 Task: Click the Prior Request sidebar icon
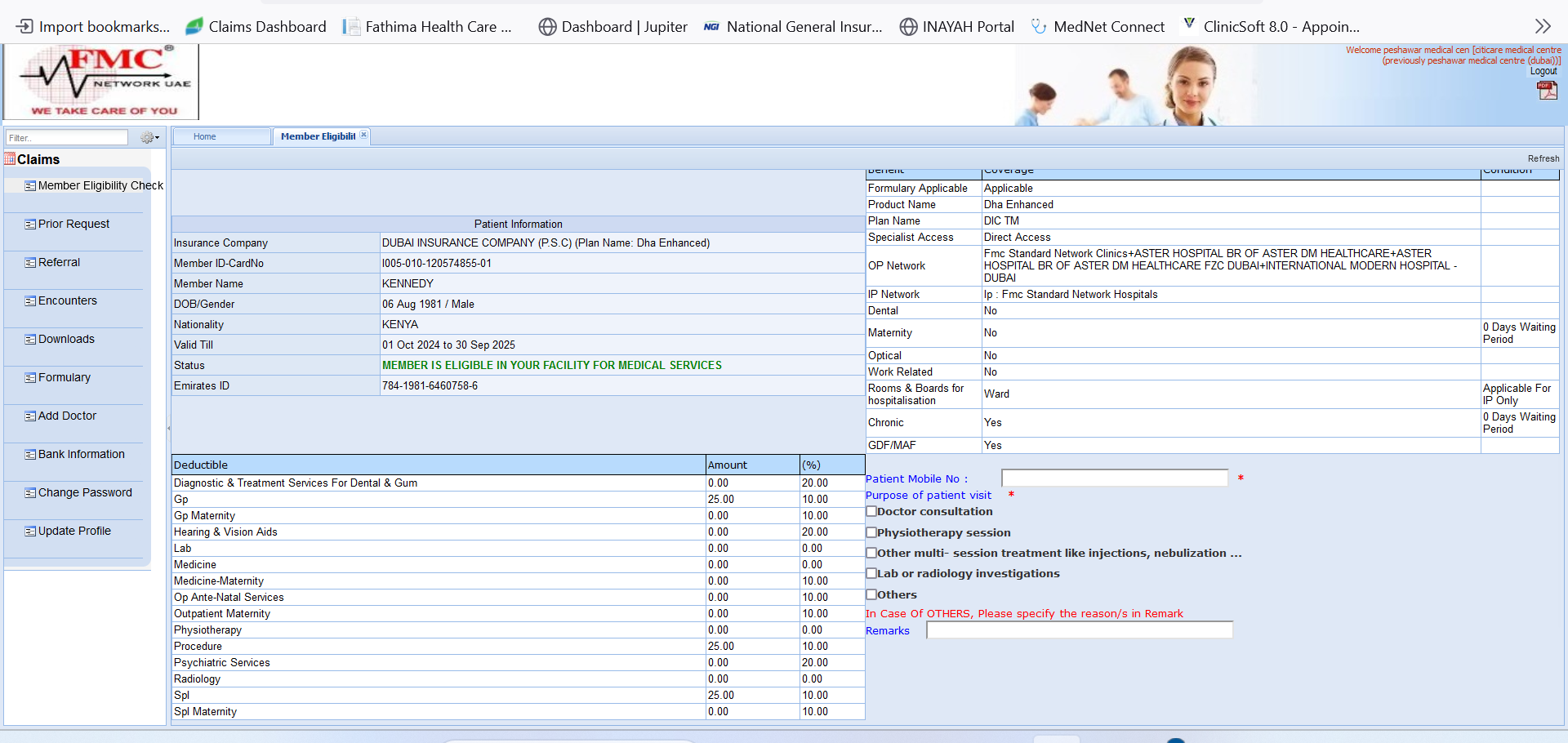click(x=30, y=225)
